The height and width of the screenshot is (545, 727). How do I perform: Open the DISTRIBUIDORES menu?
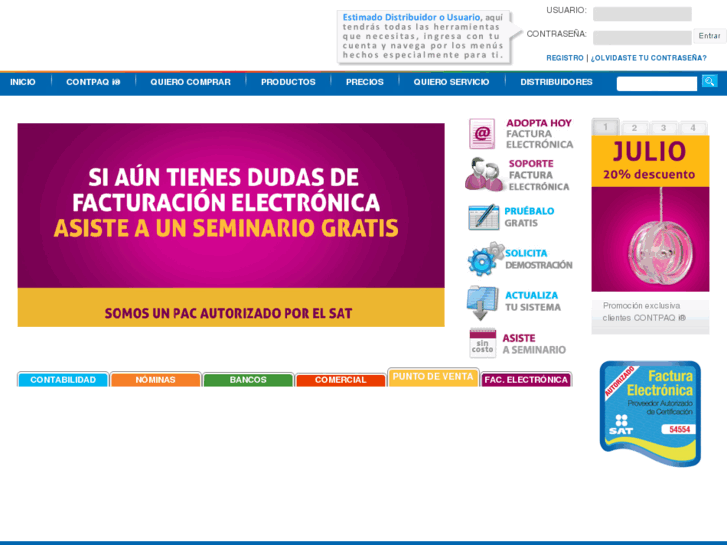556,82
